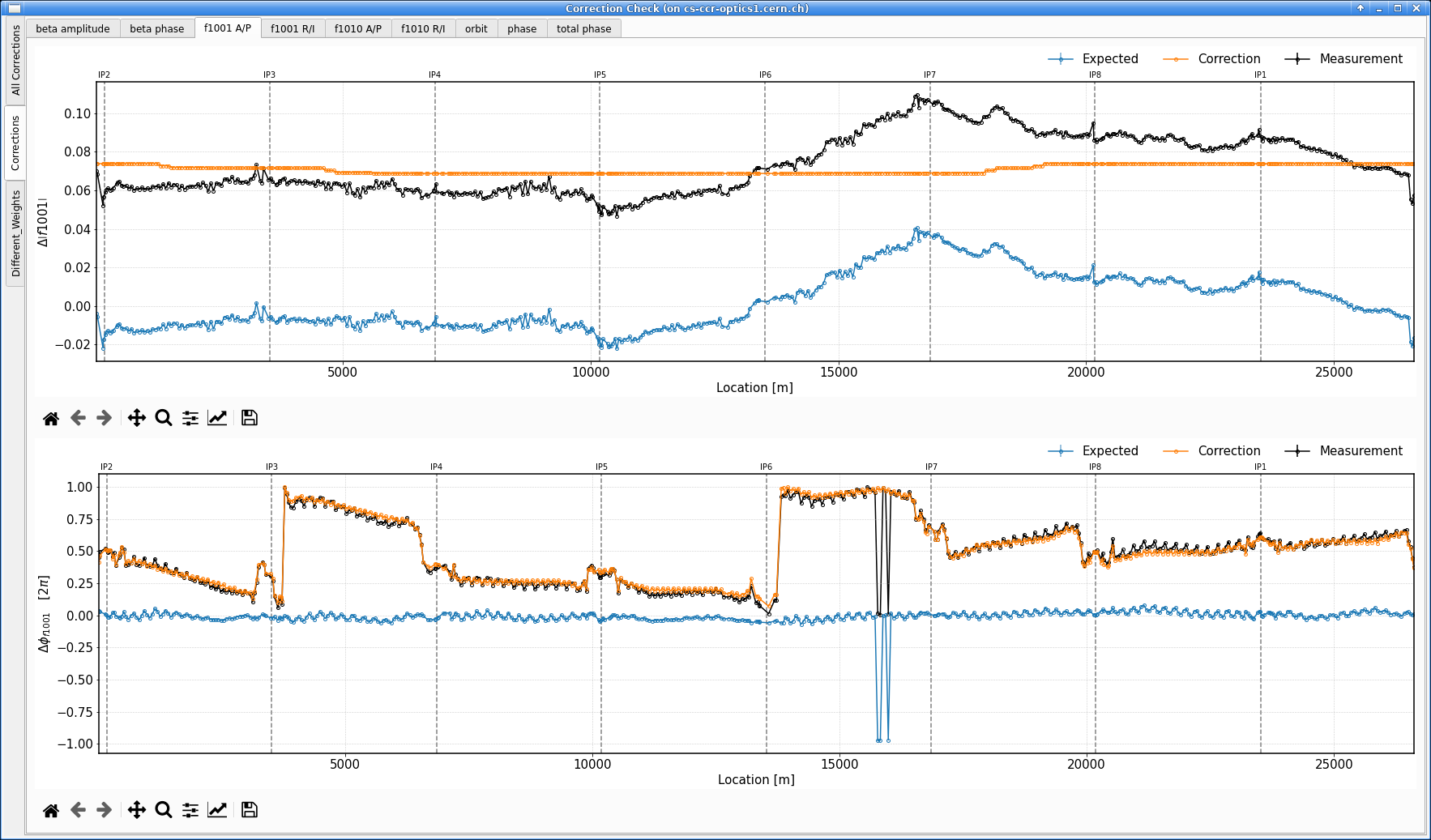Click the title bar up-arrow shade button
The image size is (1431, 840).
tap(1361, 8)
